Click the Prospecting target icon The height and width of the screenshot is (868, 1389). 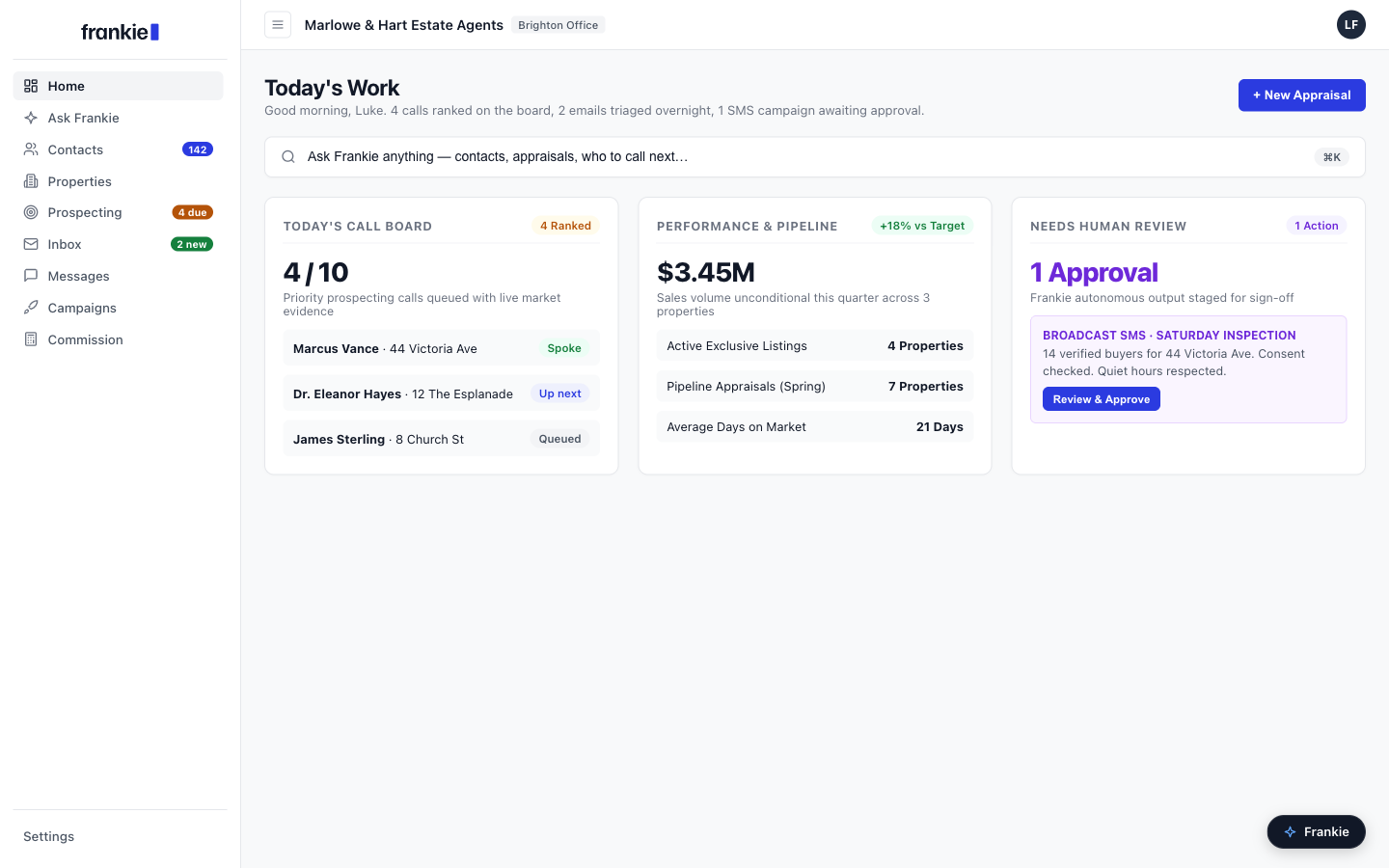[x=31, y=212]
